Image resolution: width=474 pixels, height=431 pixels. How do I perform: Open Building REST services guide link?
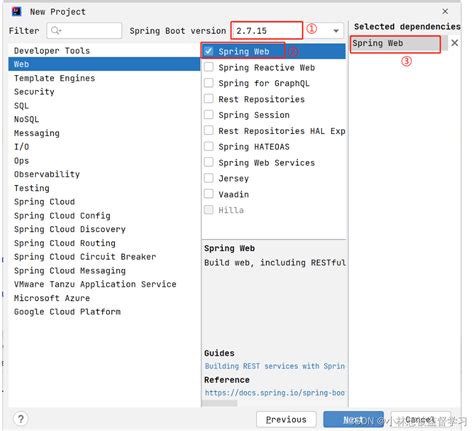tap(275, 366)
